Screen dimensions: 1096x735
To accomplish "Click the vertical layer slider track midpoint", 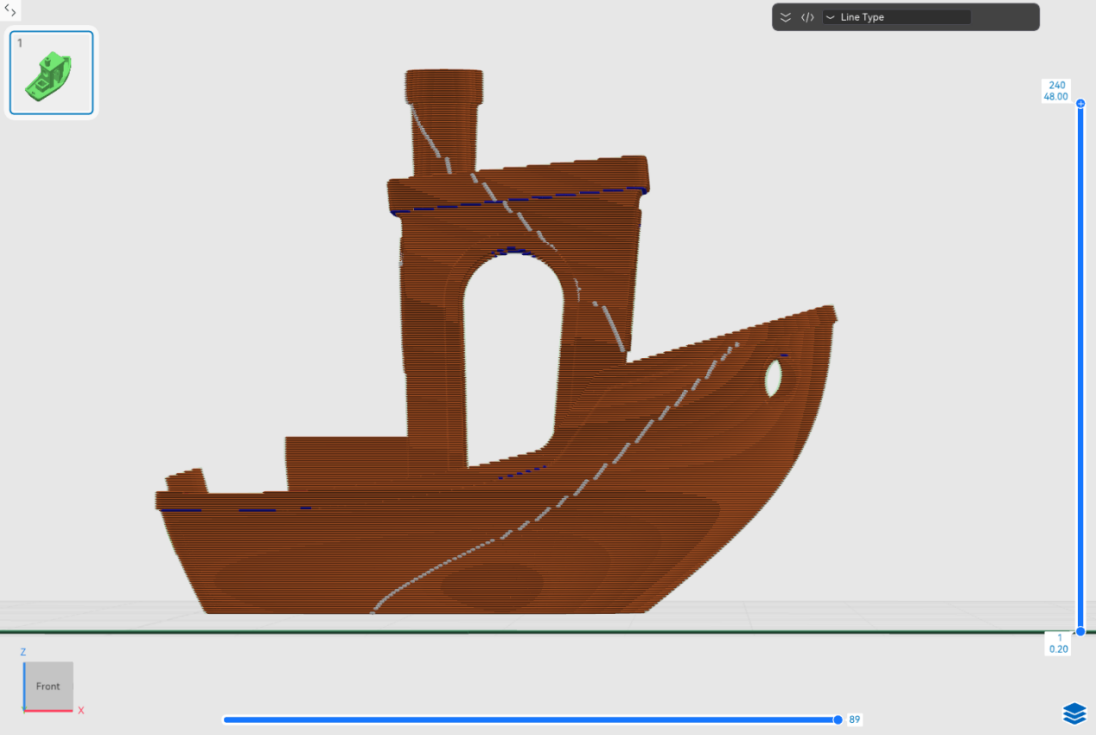I will (x=1080, y=368).
